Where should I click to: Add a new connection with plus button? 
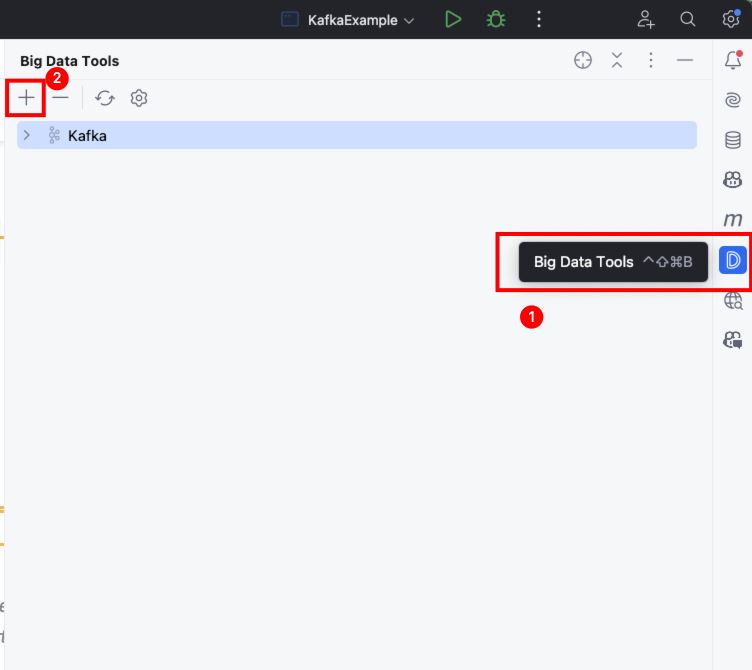click(26, 98)
